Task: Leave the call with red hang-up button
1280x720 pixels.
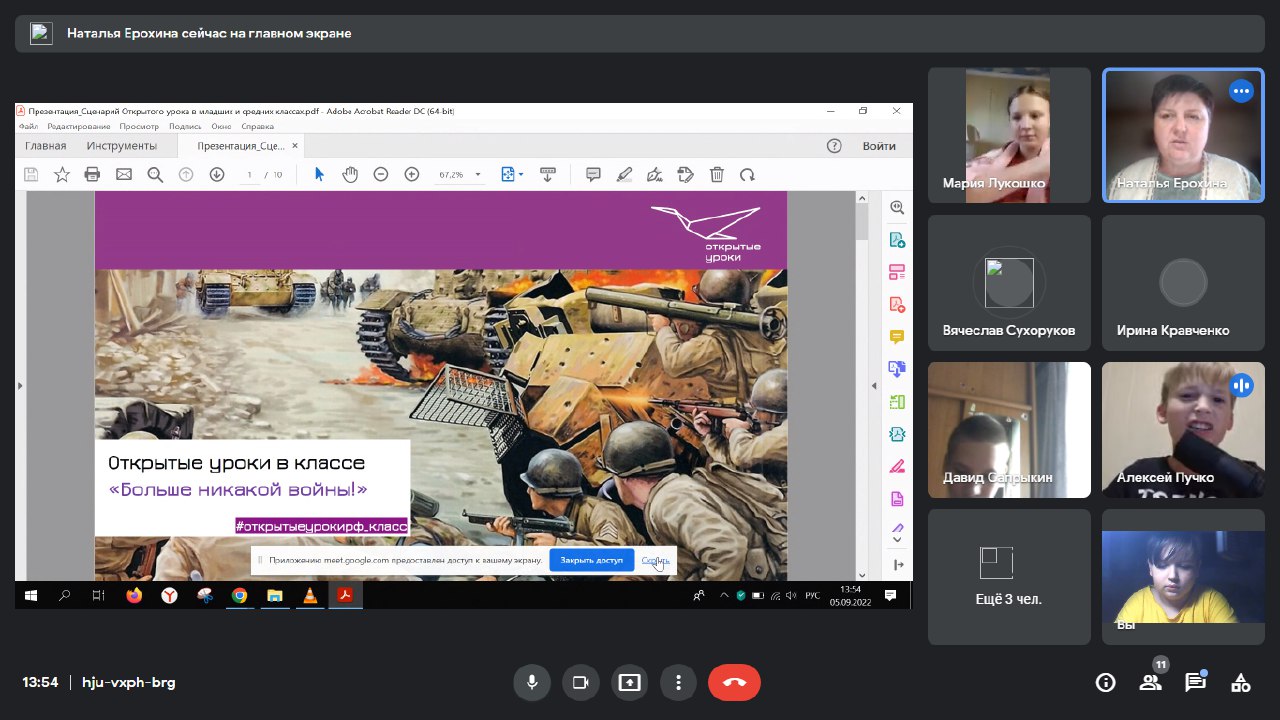Action: tap(734, 683)
